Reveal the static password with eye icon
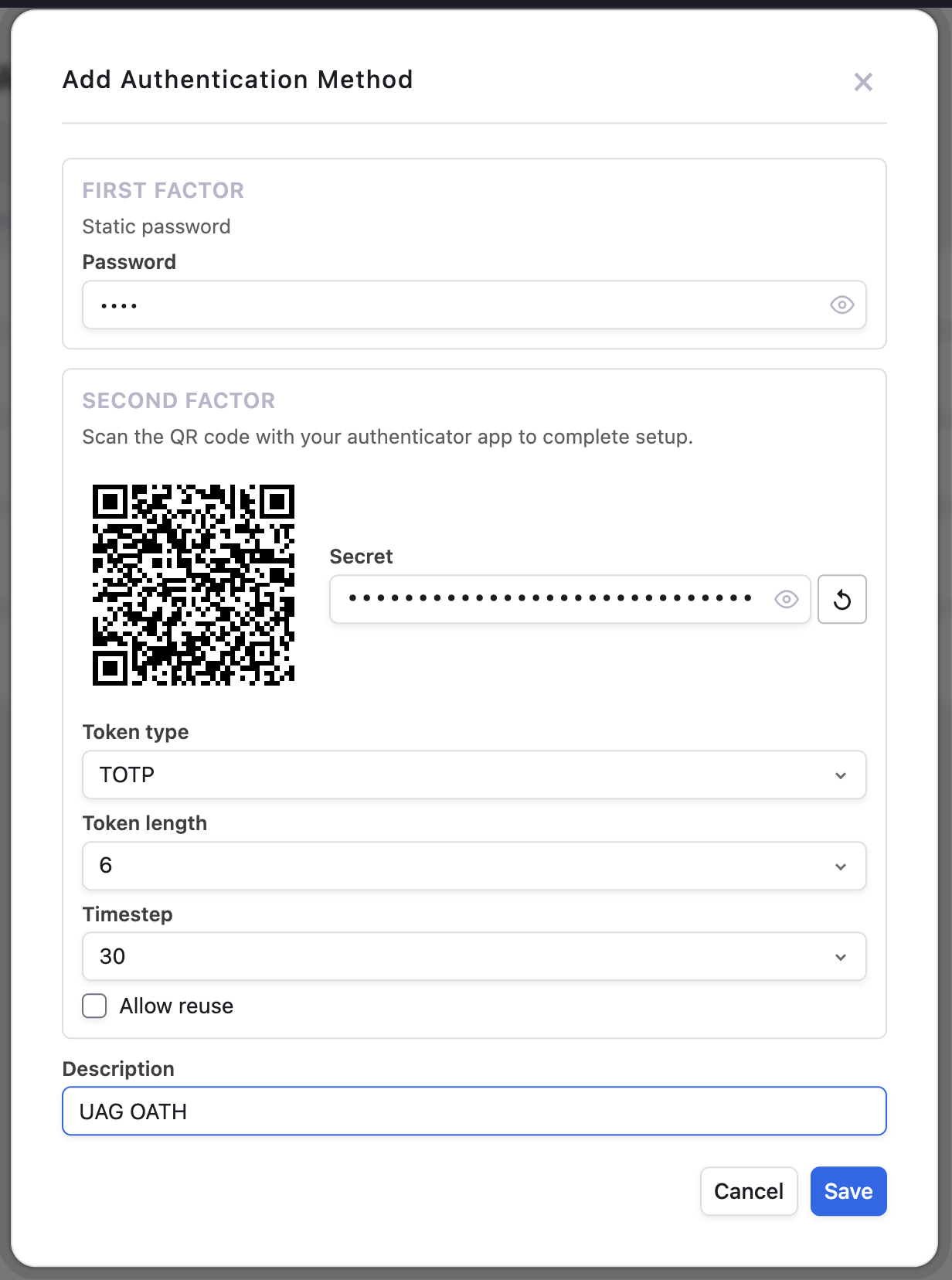The height and width of the screenshot is (1280, 952). [x=841, y=305]
